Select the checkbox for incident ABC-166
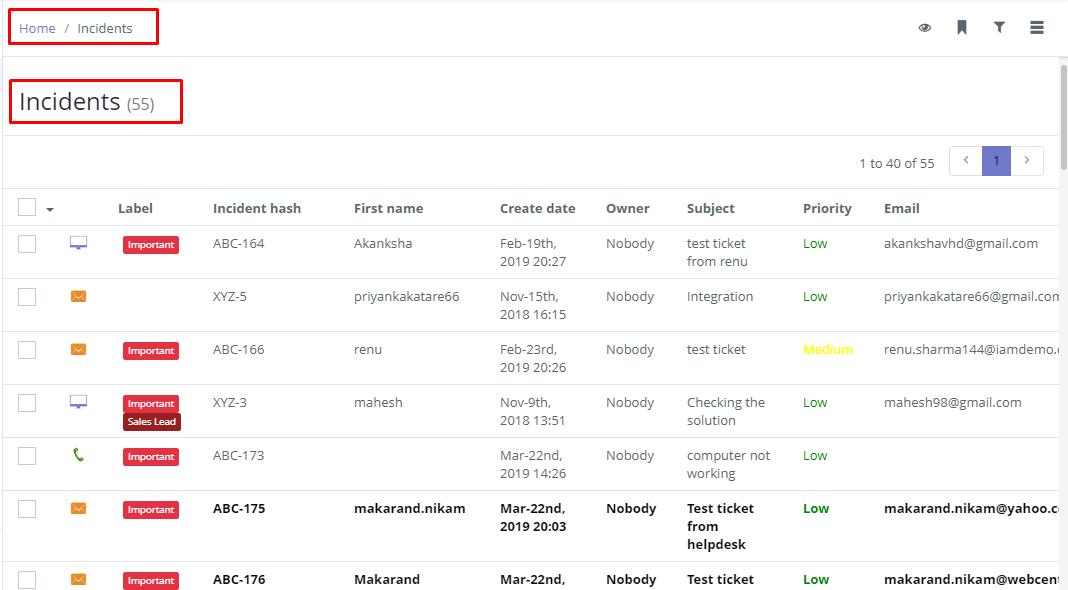The image size is (1068, 590). coord(26,350)
